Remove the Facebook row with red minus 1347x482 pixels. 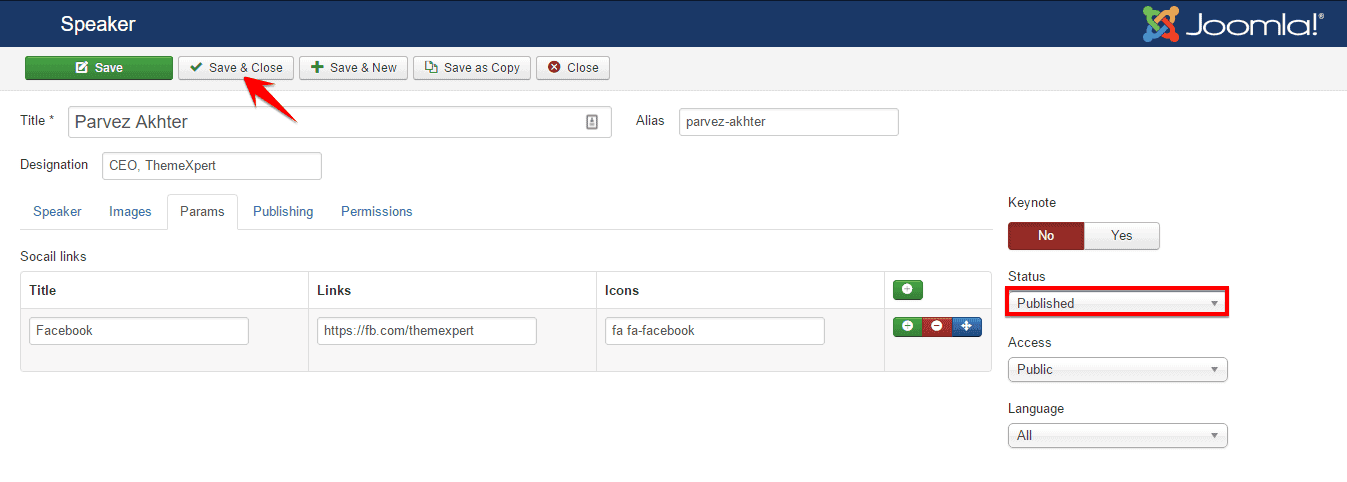(x=937, y=327)
